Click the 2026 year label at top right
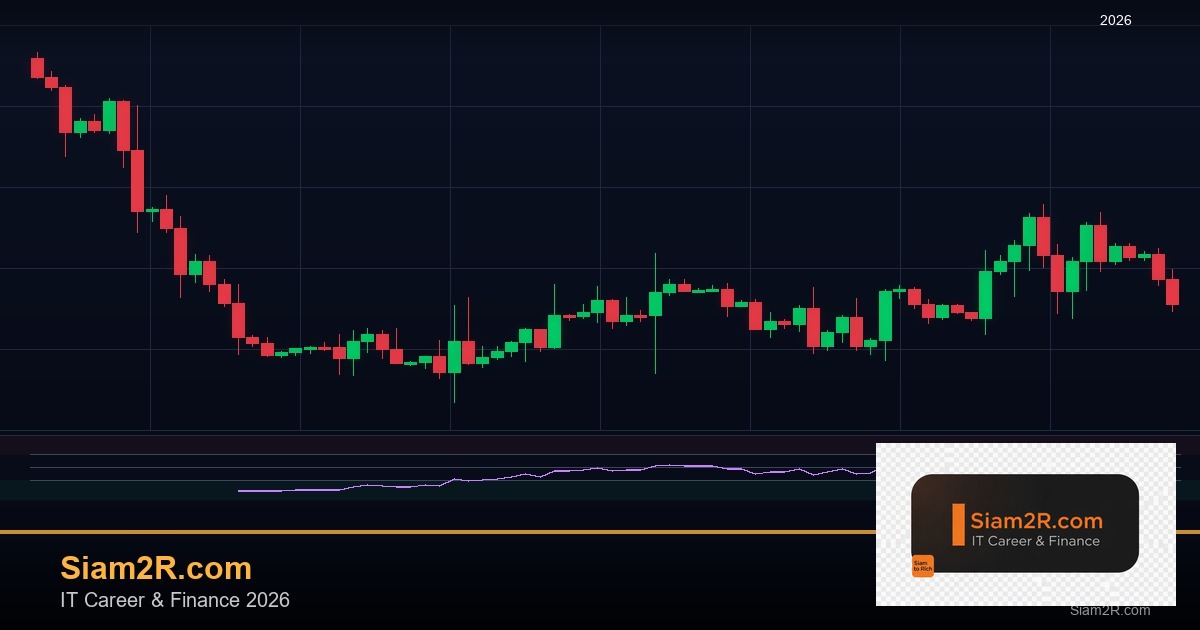 coord(1115,20)
